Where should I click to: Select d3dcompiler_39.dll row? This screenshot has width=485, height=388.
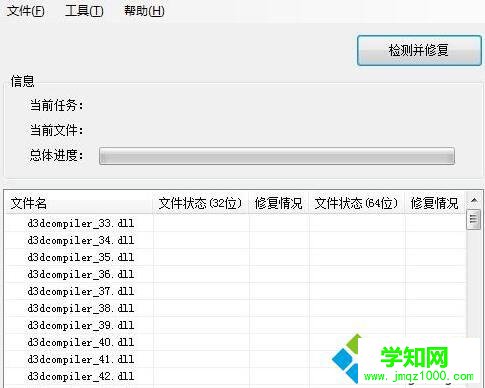[235, 325]
